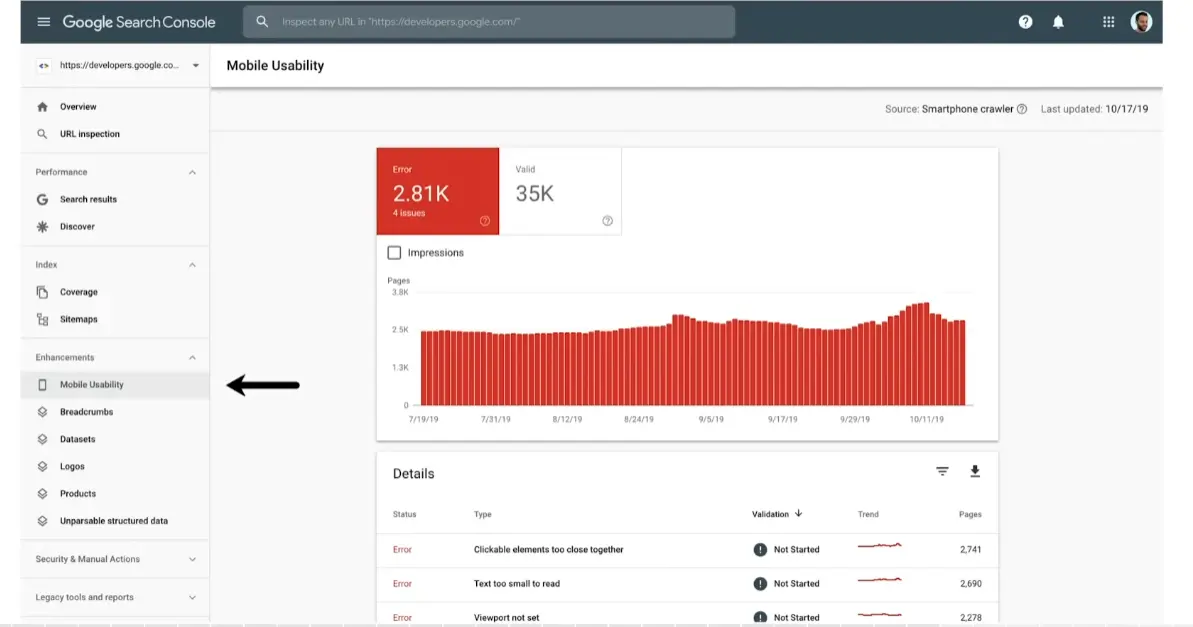
Task: Go to Sitemaps in sidebar
Action: (78, 320)
